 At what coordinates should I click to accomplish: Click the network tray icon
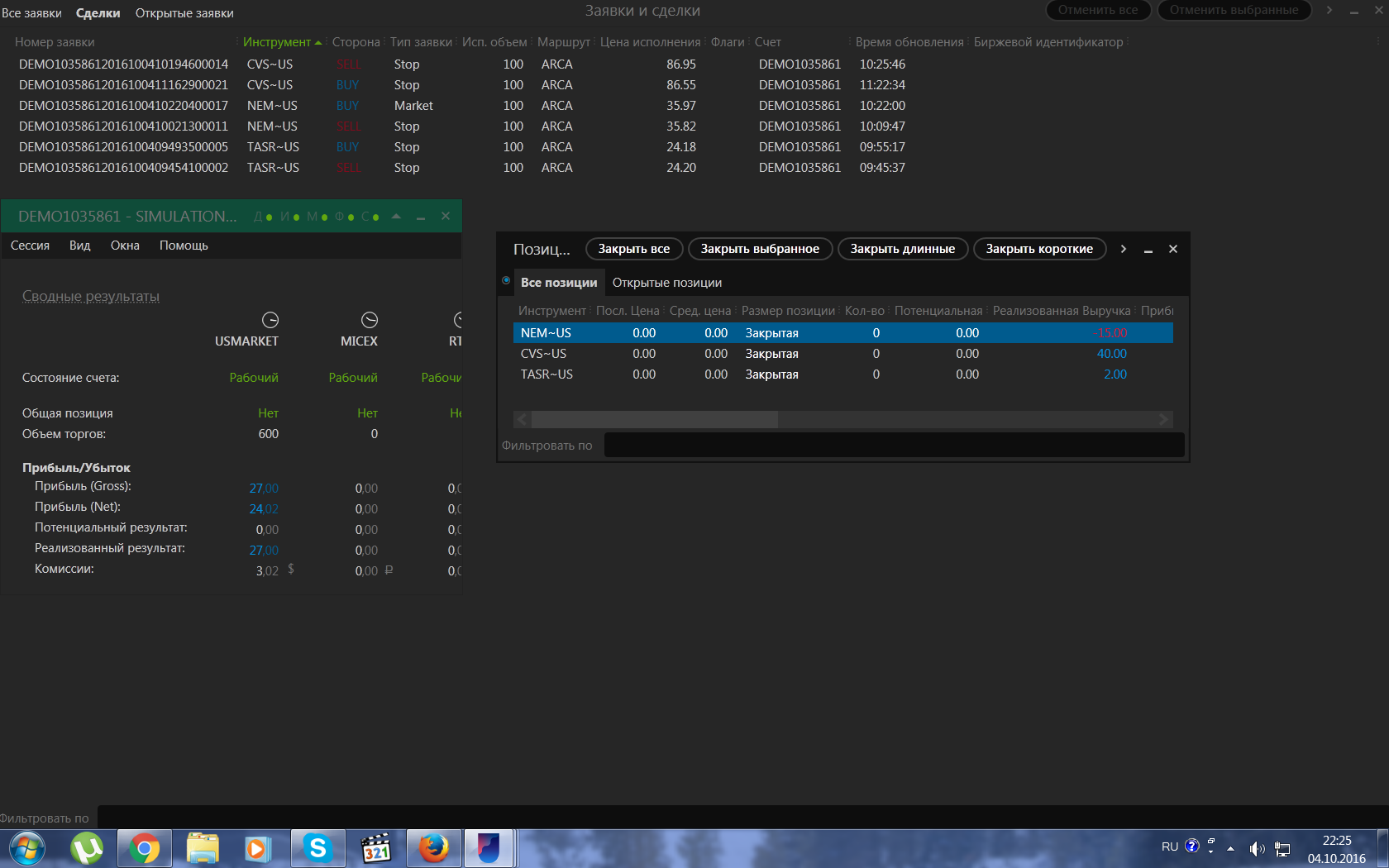click(x=1282, y=848)
